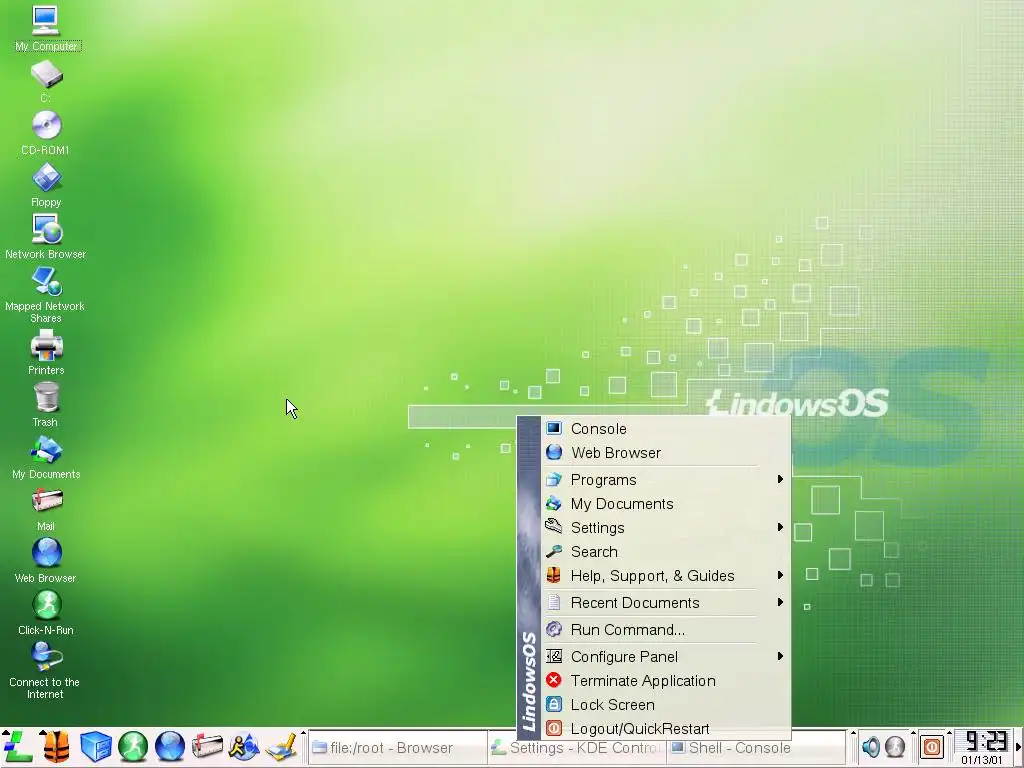Choose Run Command... from the menu

click(666, 630)
